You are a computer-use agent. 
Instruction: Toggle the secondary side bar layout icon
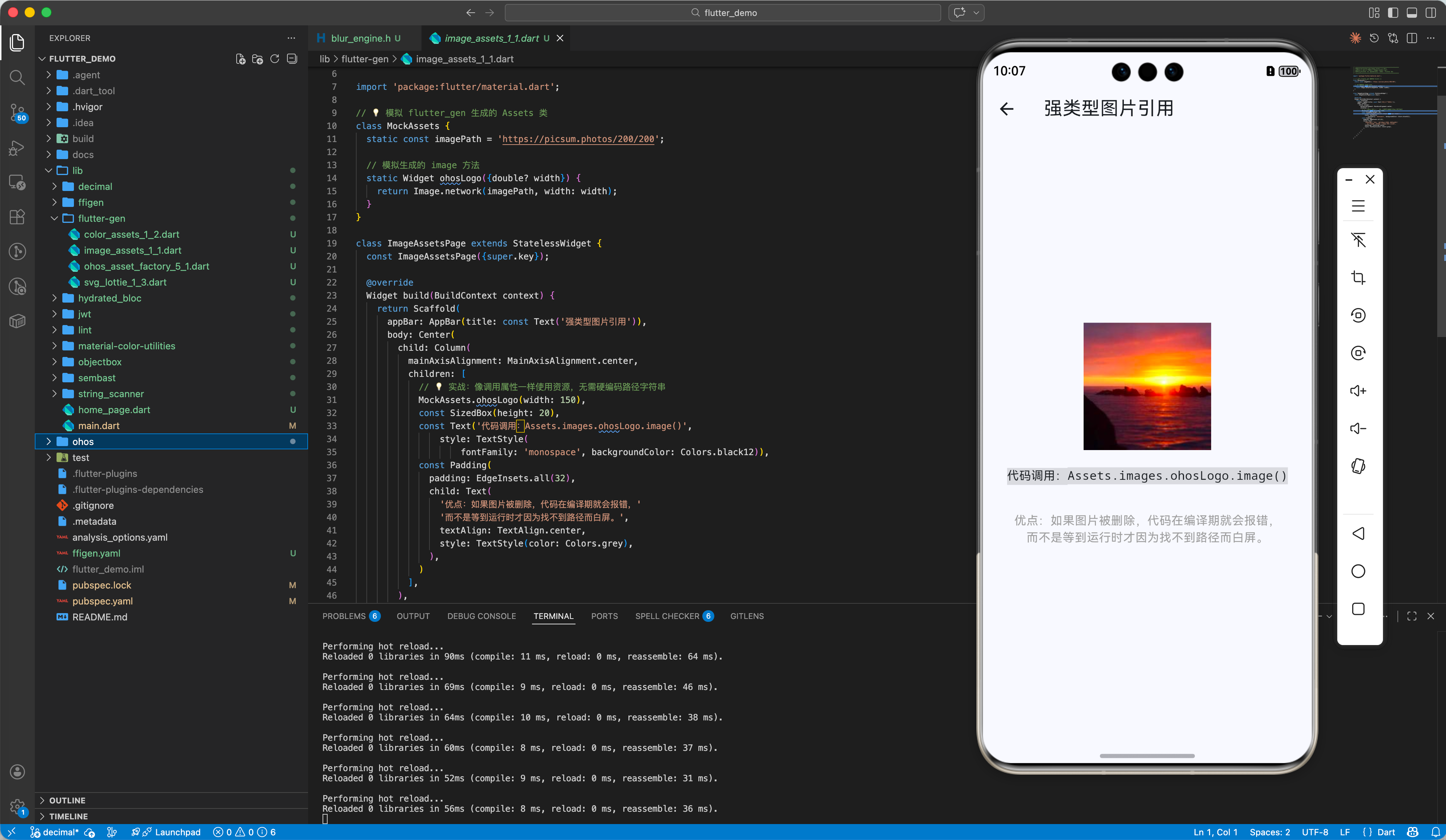coord(1430,13)
